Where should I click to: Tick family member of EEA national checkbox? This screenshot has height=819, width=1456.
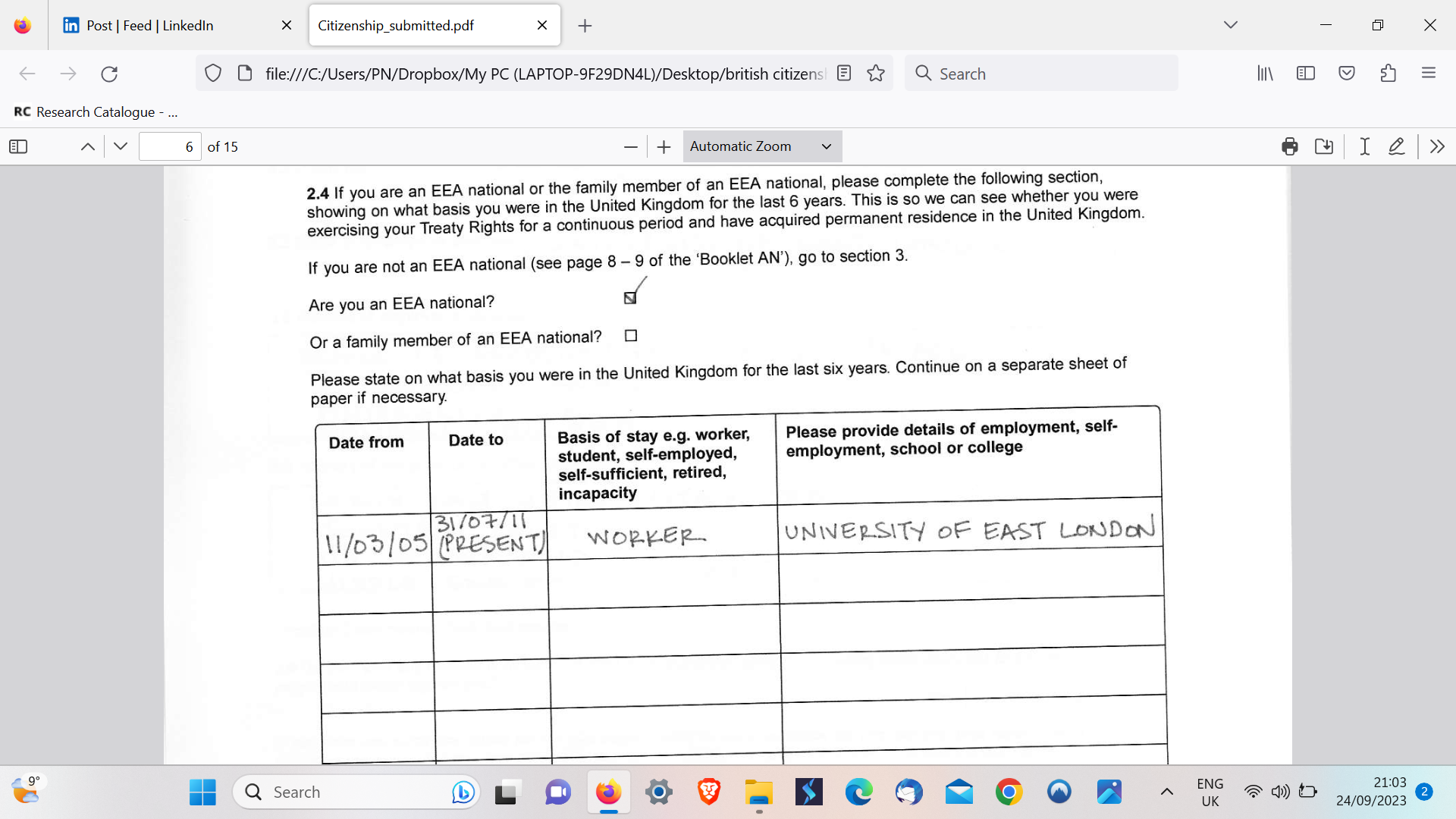(x=631, y=335)
